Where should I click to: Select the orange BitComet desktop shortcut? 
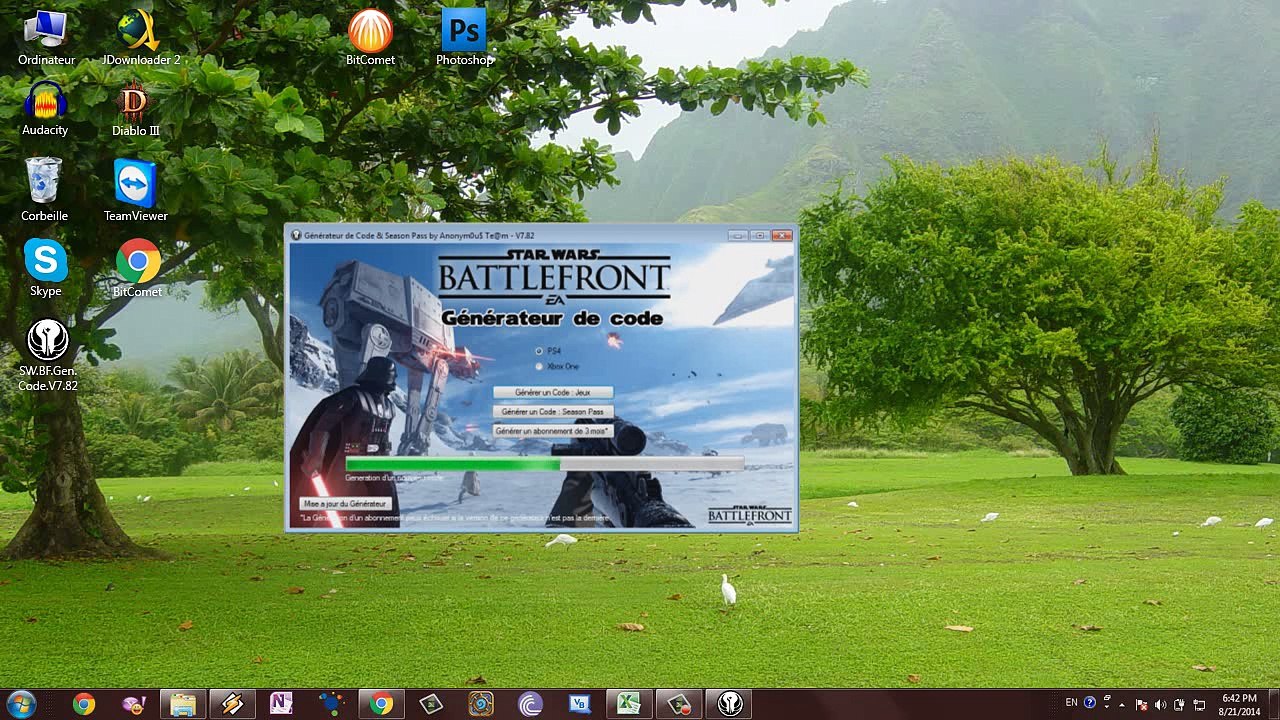[x=370, y=38]
